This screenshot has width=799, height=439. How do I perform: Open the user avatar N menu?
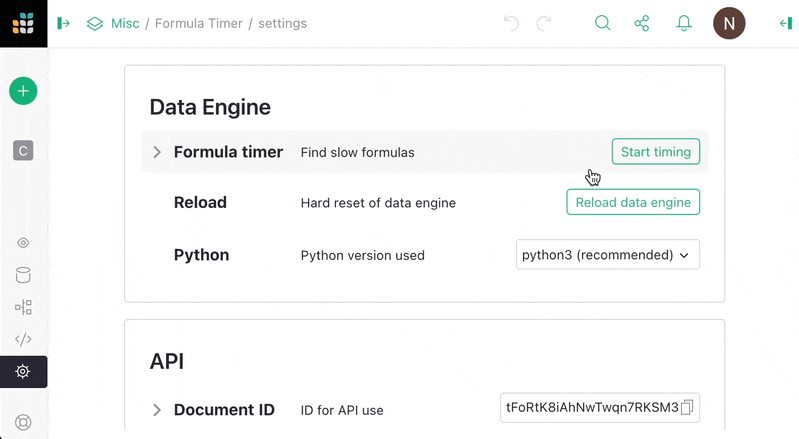coord(729,23)
